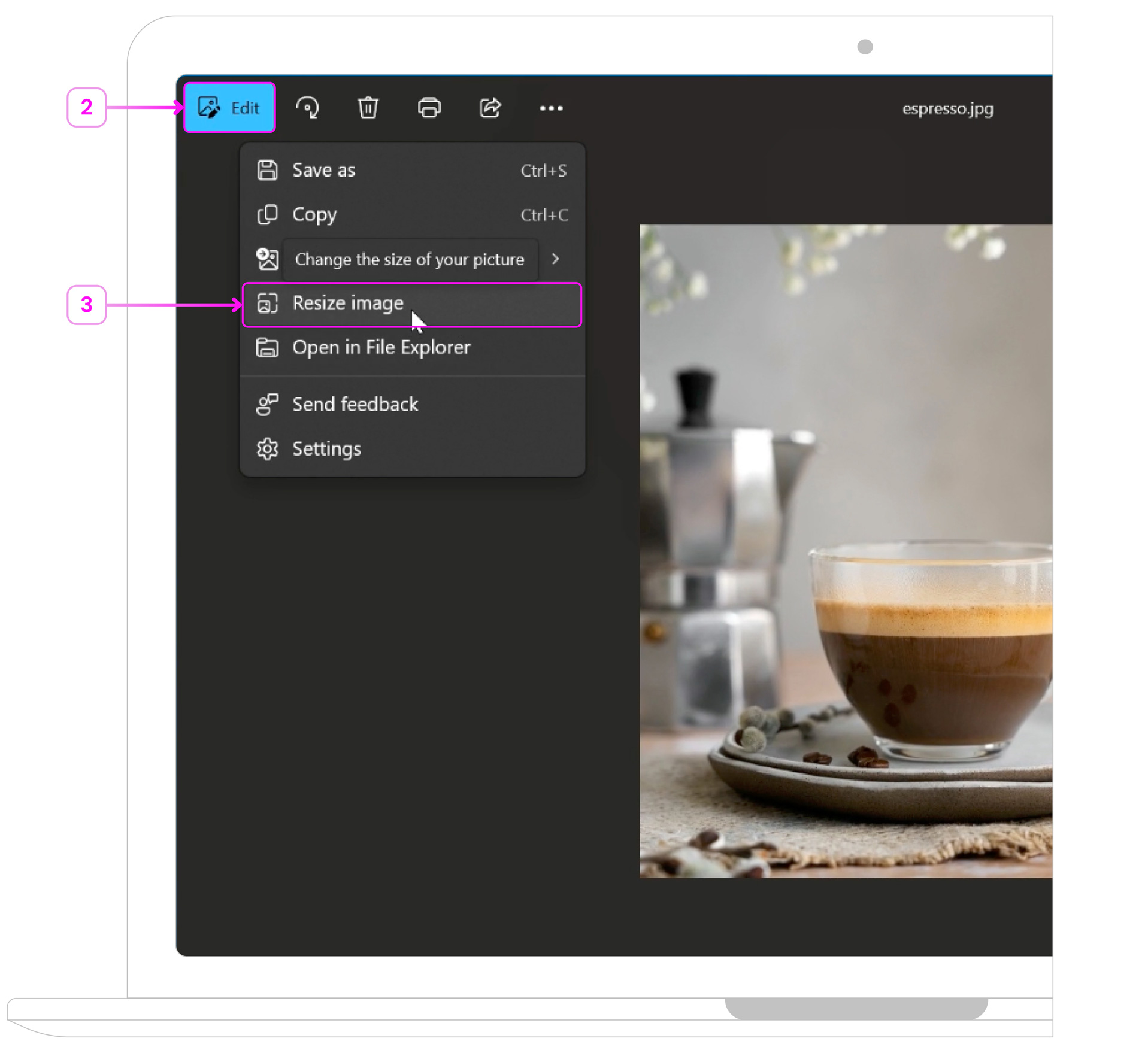The image size is (1148, 1053).
Task: Click the pink step 2 badge
Action: 86,108
